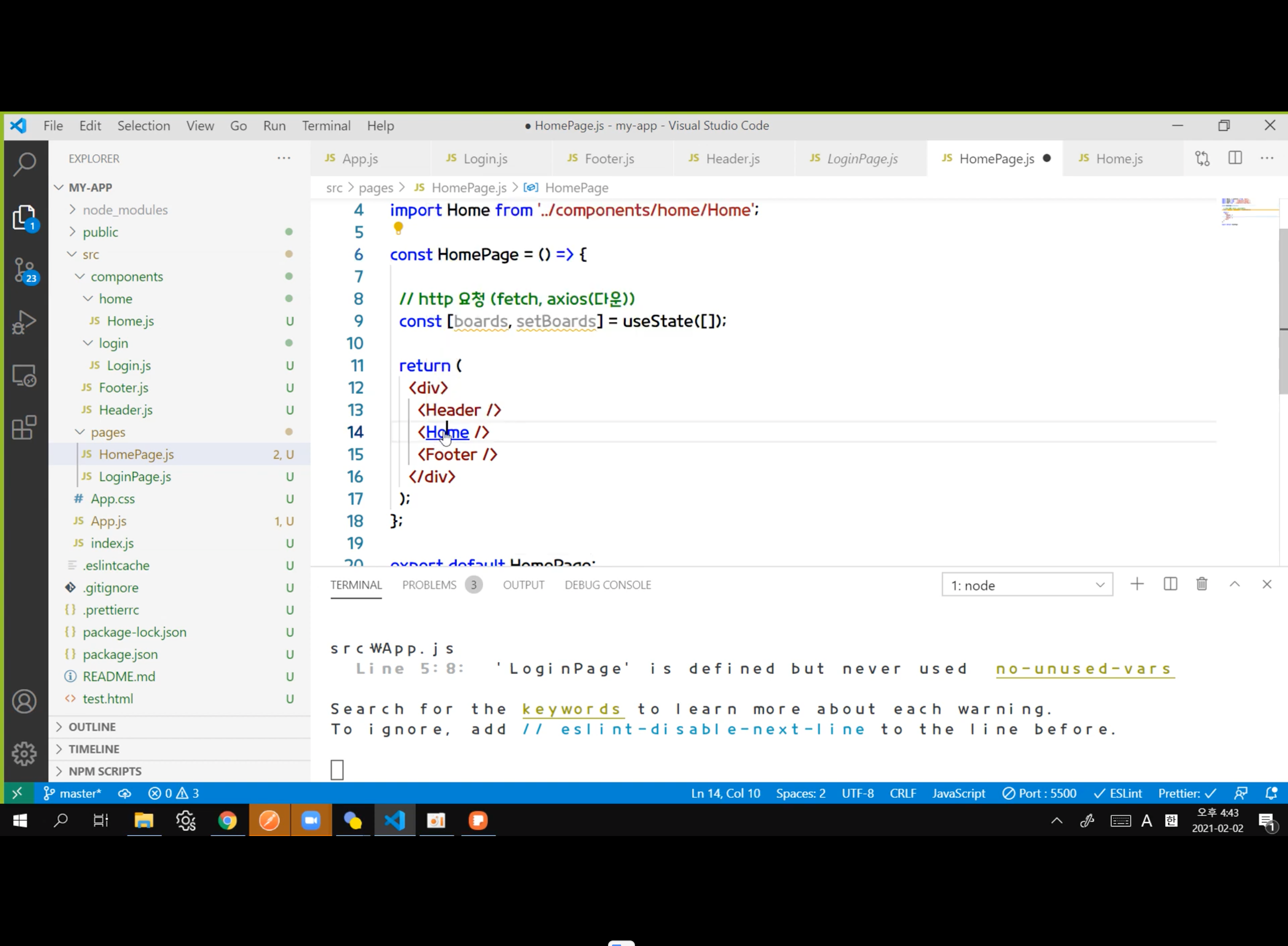Open File Explorer from the taskbar
Viewport: 1288px width, 946px height.
click(x=143, y=820)
